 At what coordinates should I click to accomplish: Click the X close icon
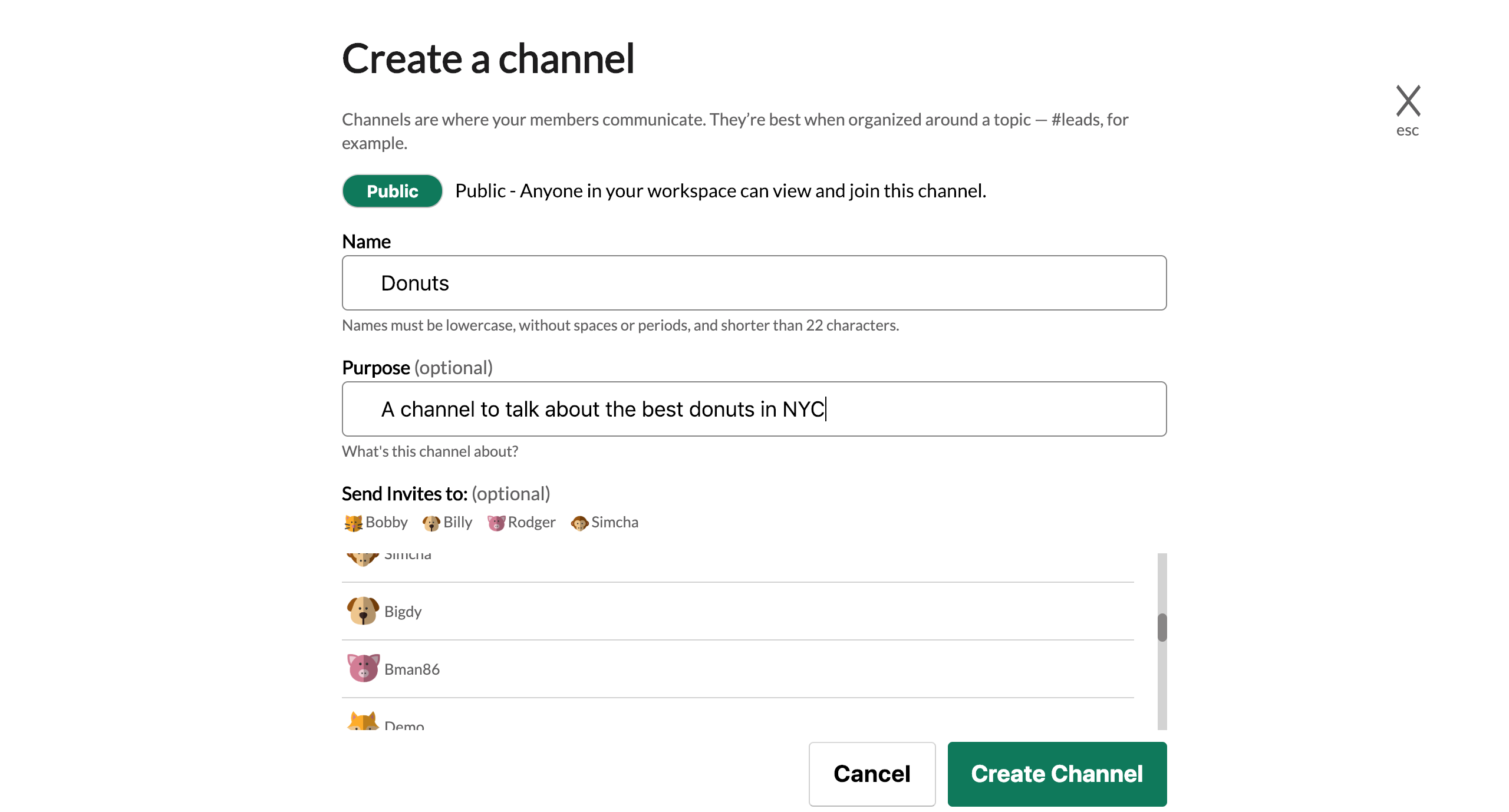[1408, 101]
